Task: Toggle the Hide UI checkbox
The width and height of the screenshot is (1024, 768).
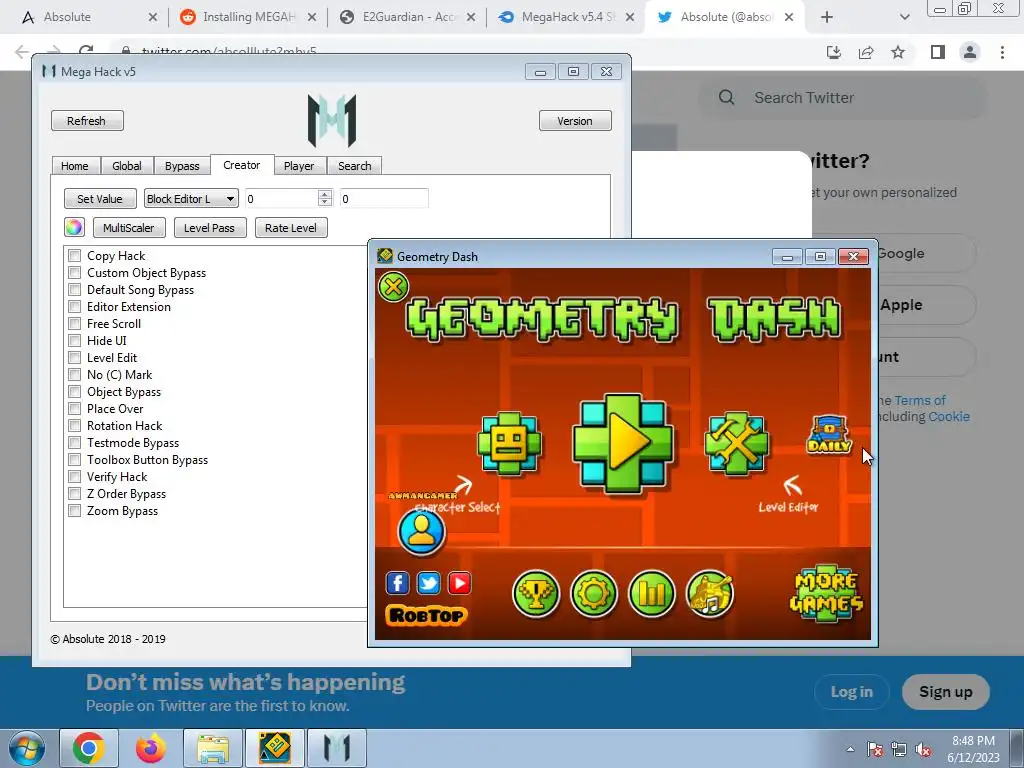Action: (x=74, y=340)
